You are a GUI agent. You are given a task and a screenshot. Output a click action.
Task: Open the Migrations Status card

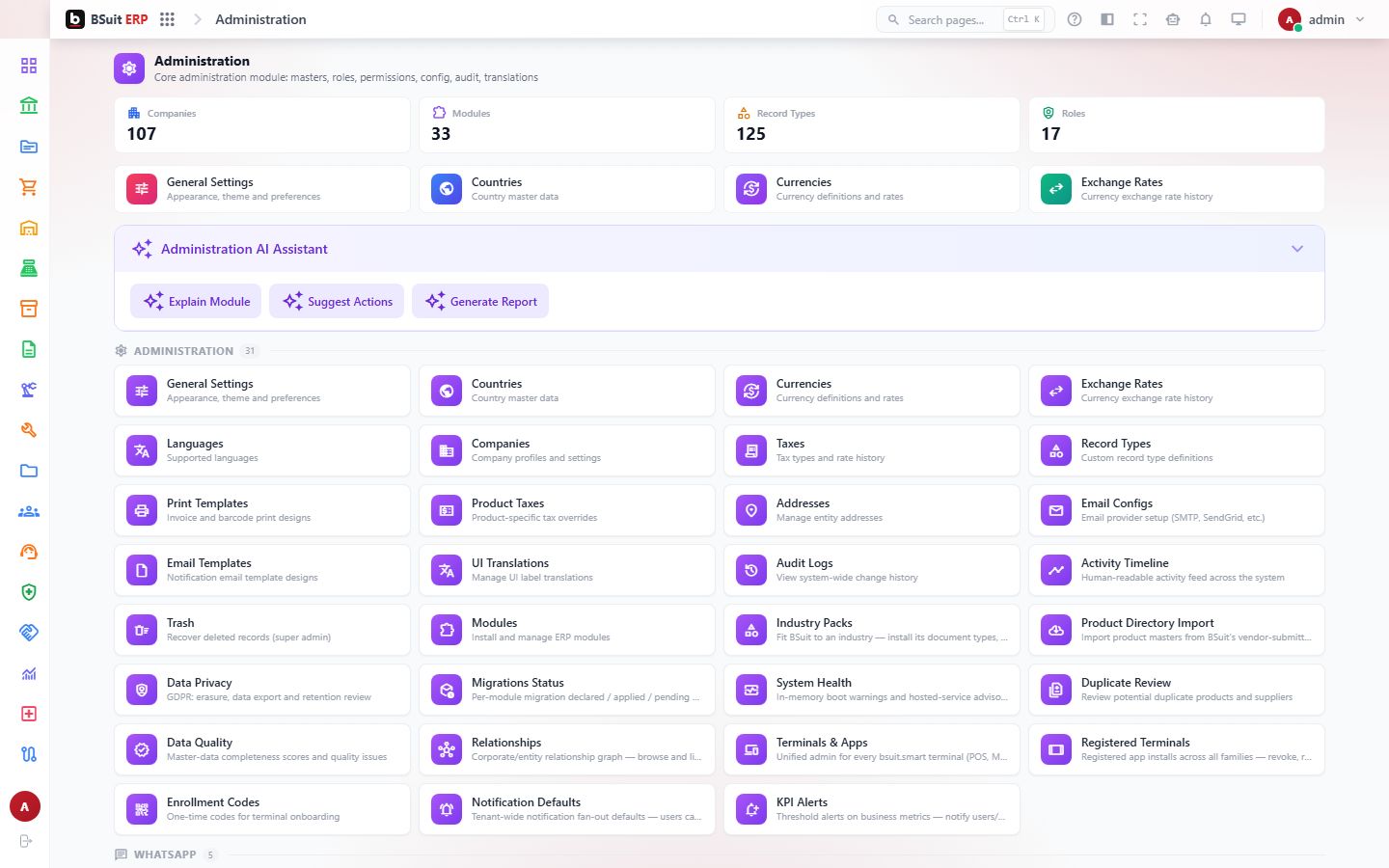click(x=567, y=690)
